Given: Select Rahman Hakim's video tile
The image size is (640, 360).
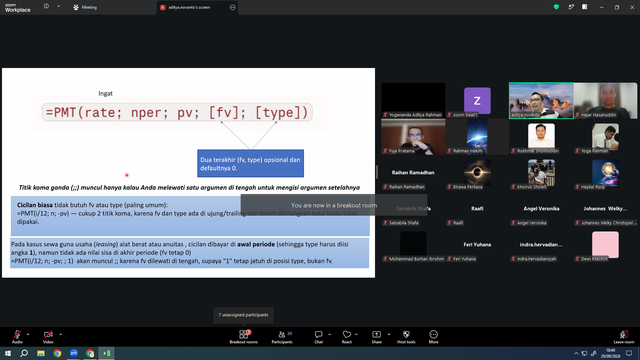Looking at the screenshot, I should 477,136.
